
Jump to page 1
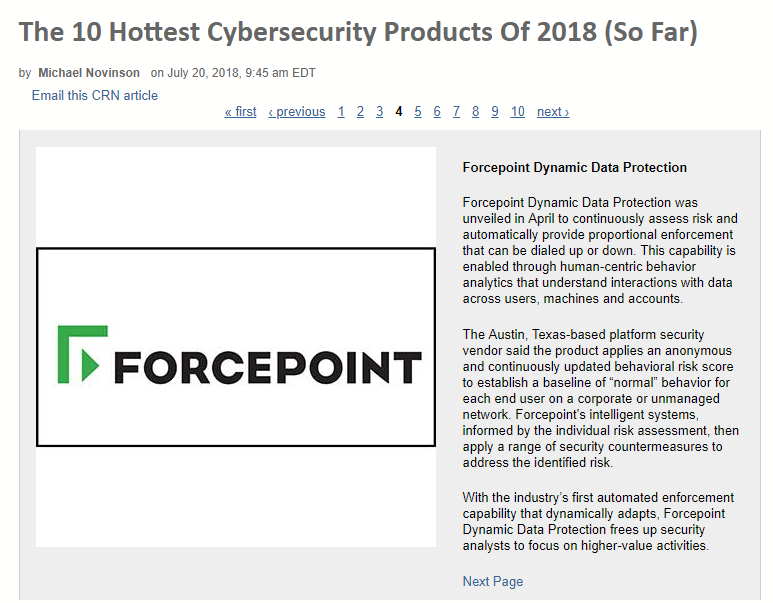tap(341, 112)
